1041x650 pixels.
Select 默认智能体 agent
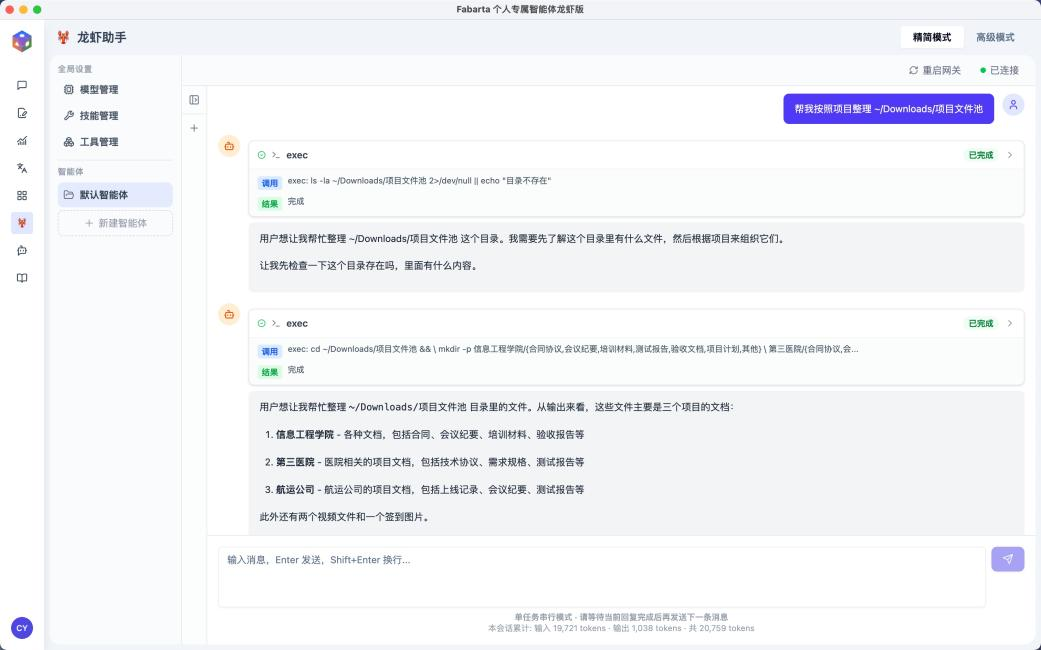click(115, 195)
